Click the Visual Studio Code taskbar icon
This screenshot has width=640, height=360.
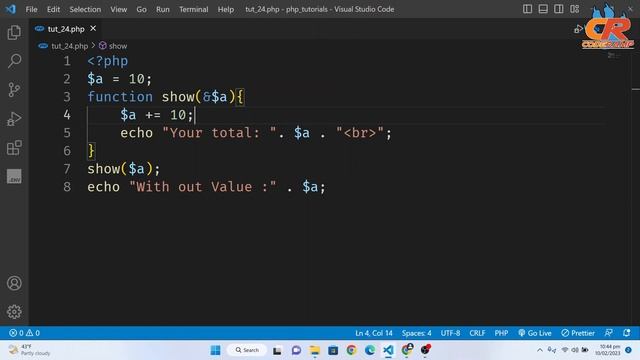[x=388, y=350]
